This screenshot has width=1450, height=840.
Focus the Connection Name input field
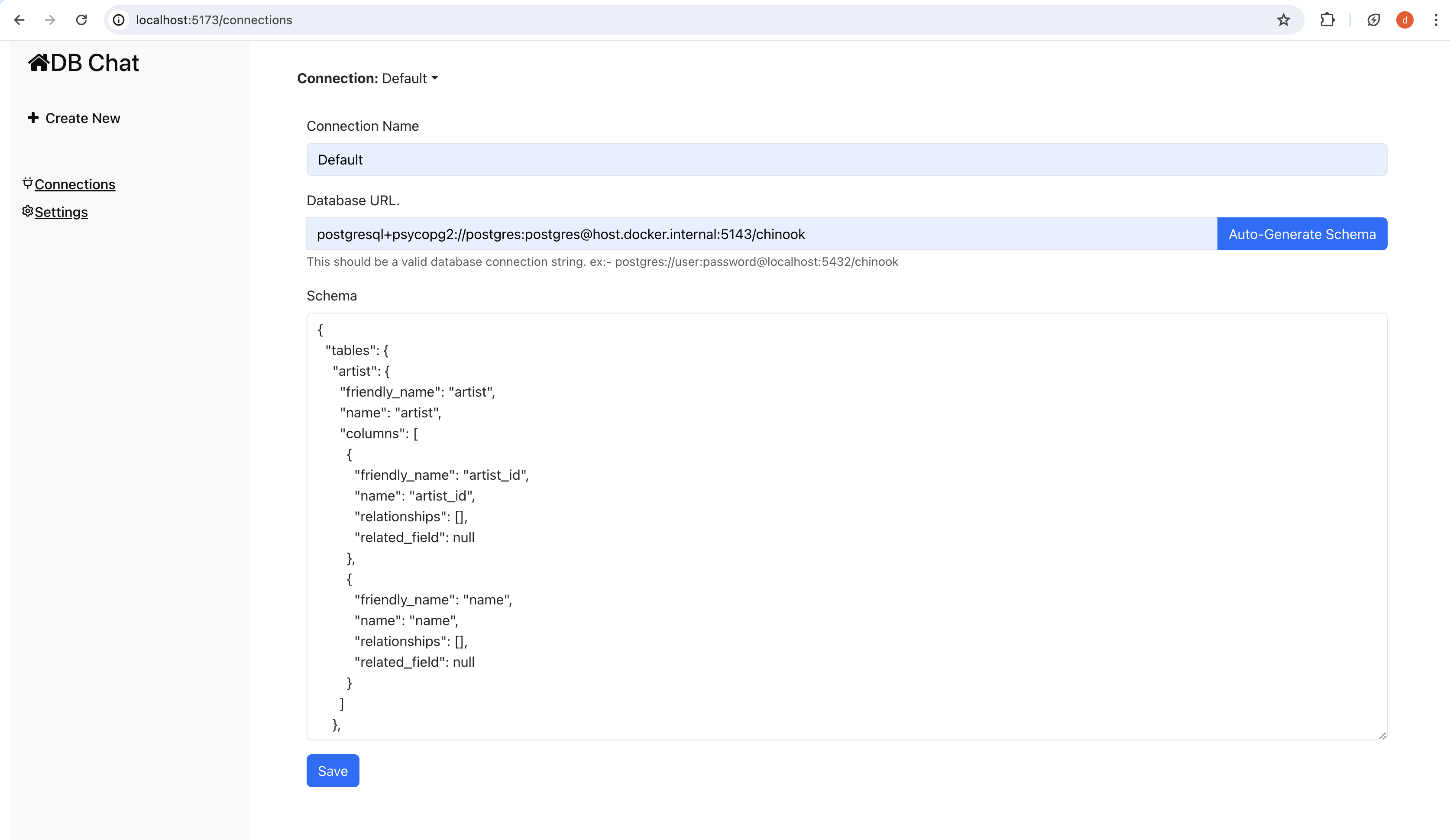click(x=846, y=159)
